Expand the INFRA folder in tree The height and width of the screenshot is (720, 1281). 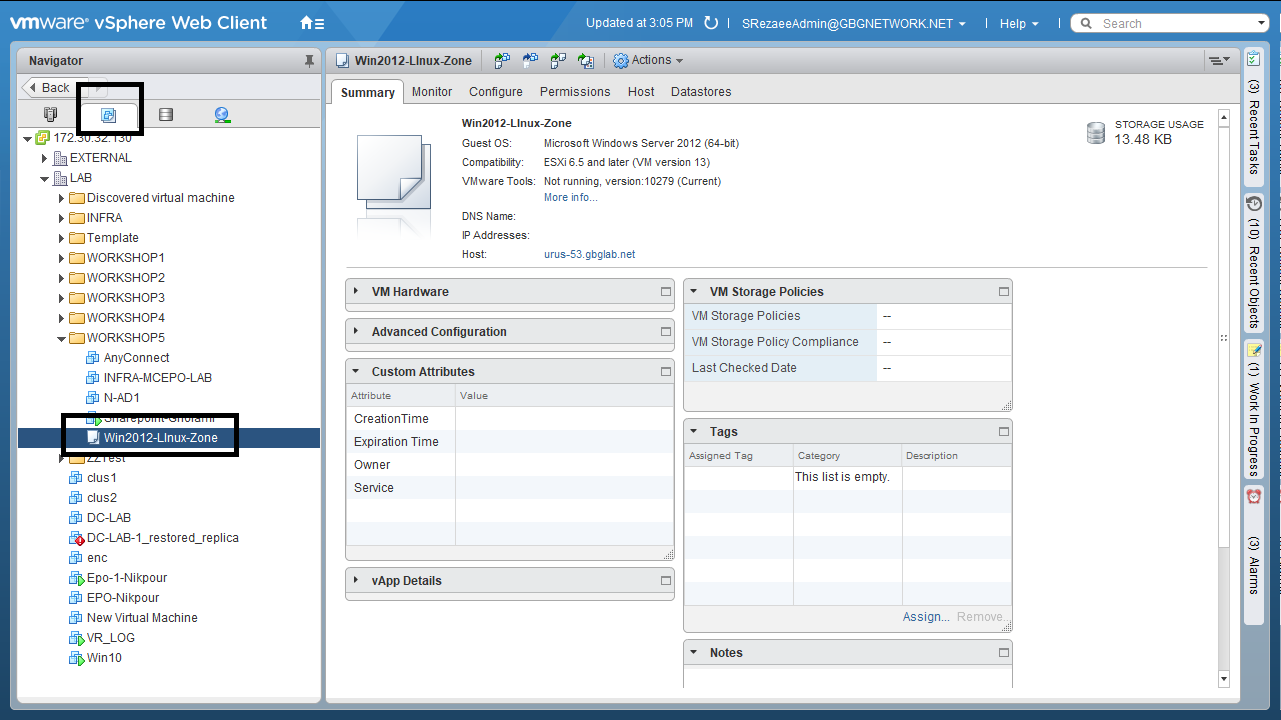(62, 218)
